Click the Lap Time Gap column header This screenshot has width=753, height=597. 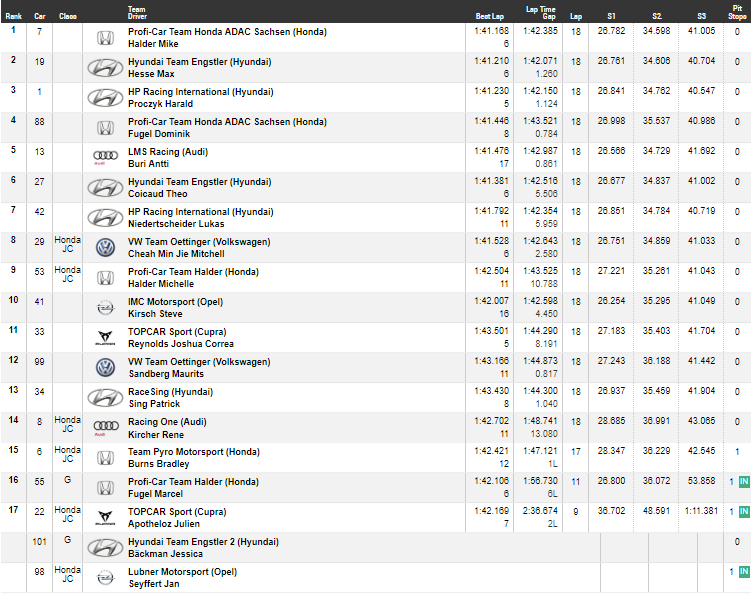click(x=541, y=13)
